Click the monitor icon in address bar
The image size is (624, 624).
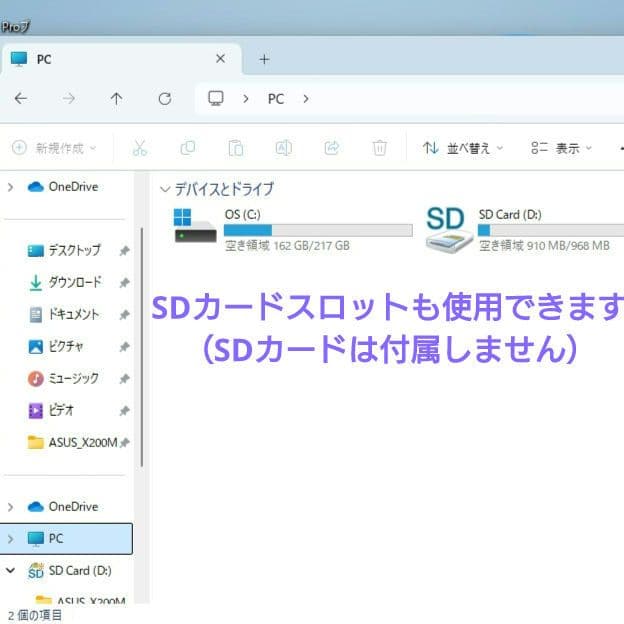(x=216, y=98)
